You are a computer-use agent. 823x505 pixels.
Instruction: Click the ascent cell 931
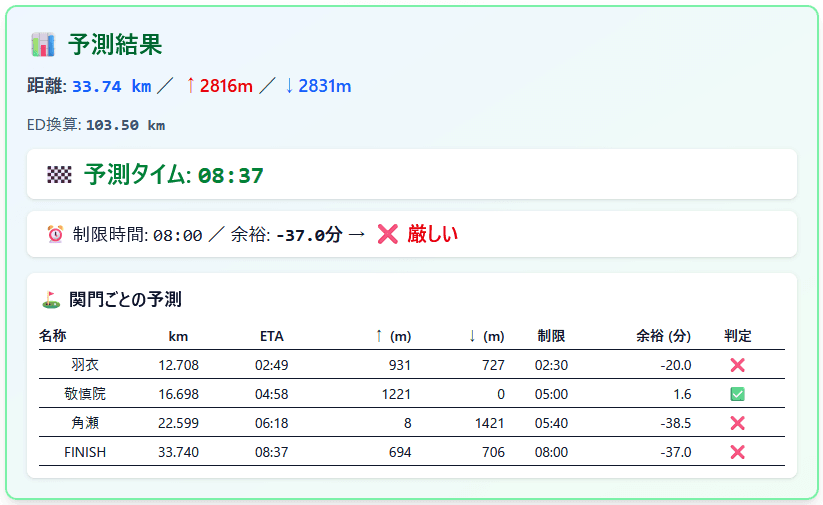[x=400, y=365]
